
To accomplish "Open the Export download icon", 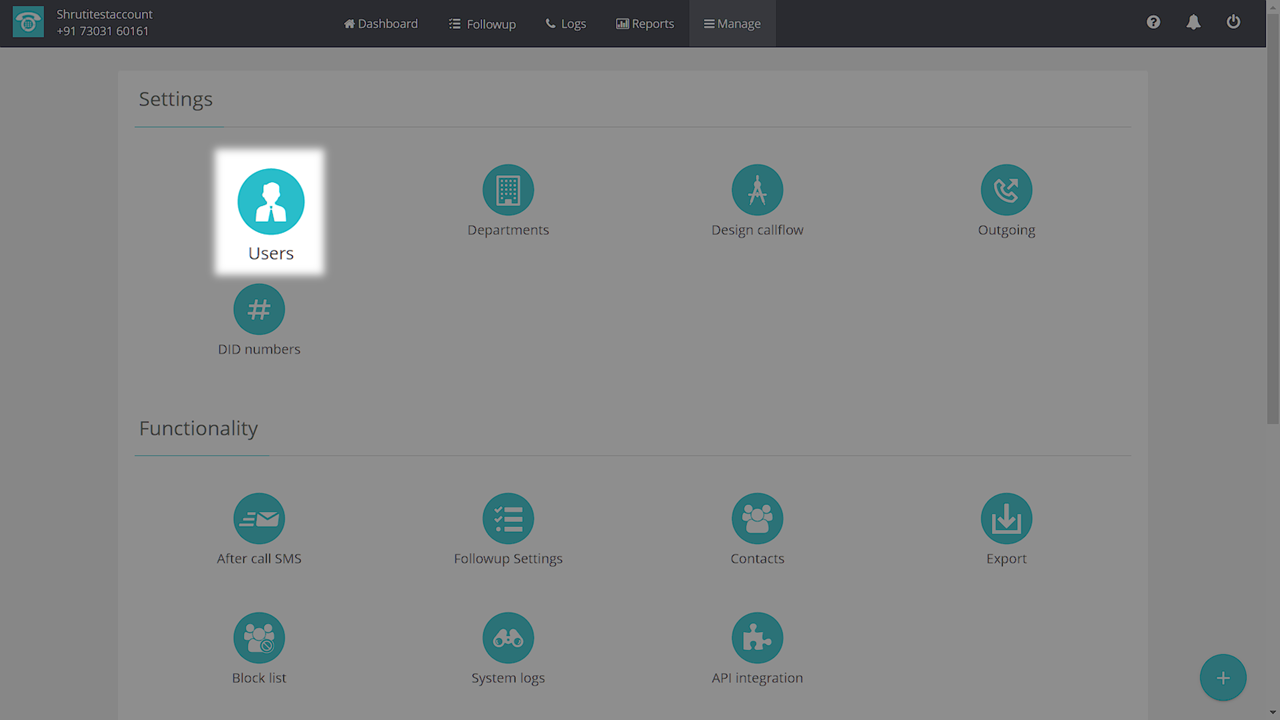I will 1006,519.
